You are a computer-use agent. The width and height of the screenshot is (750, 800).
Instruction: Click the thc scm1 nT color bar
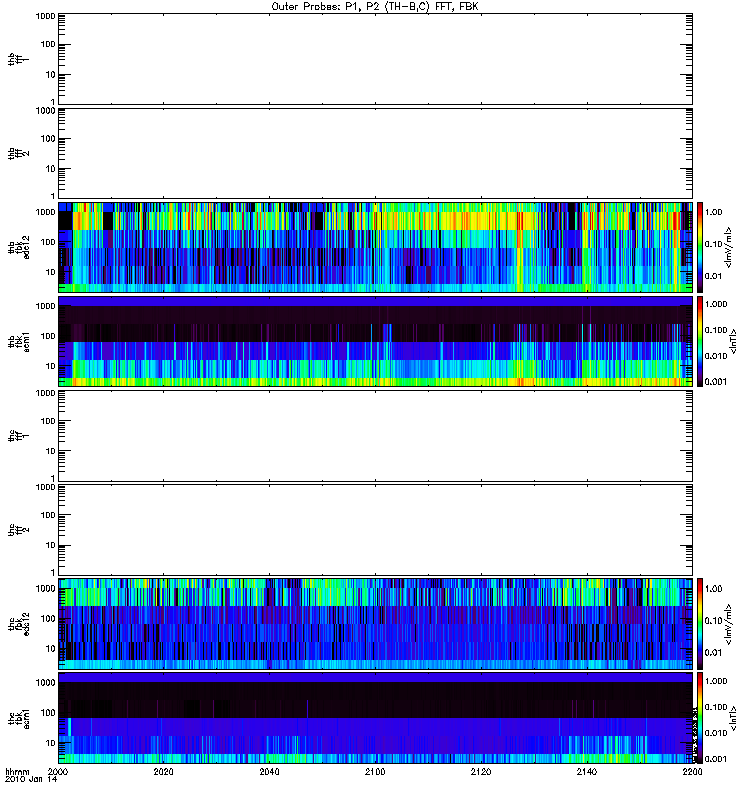[x=700, y=718]
